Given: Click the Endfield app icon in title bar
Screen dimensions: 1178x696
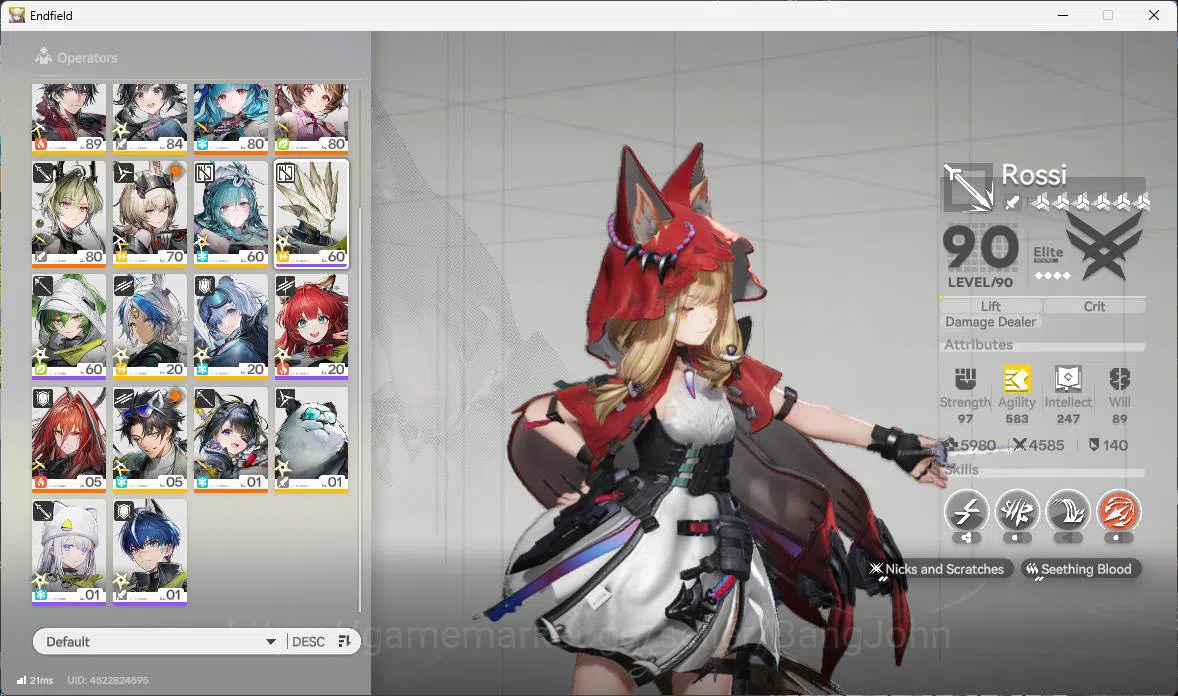Looking at the screenshot, I should click(x=17, y=15).
